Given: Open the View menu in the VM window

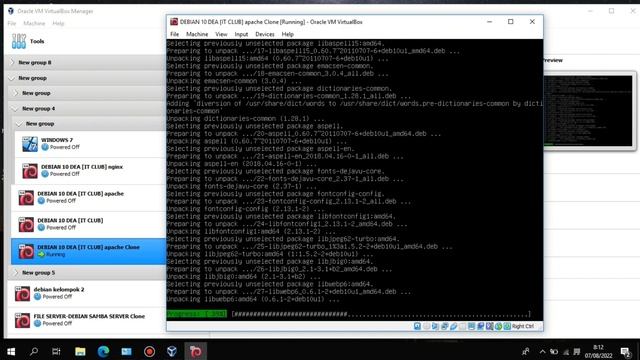Looking at the screenshot, I should pos(221,34).
